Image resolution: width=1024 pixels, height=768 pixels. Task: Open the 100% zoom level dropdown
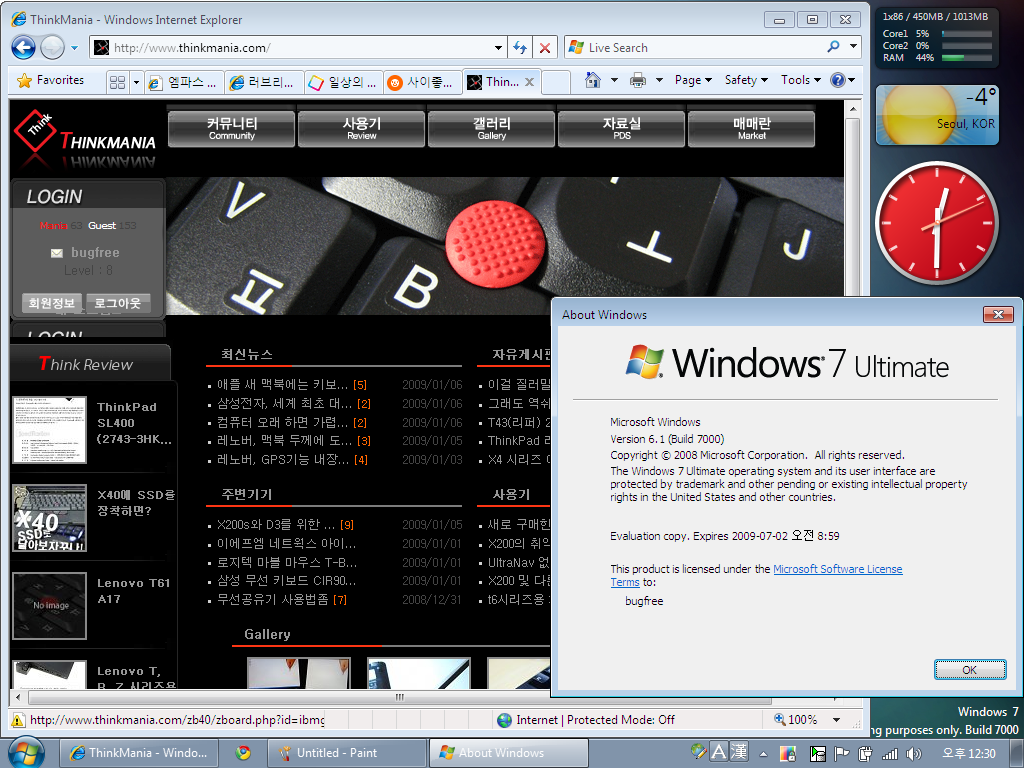[837, 720]
